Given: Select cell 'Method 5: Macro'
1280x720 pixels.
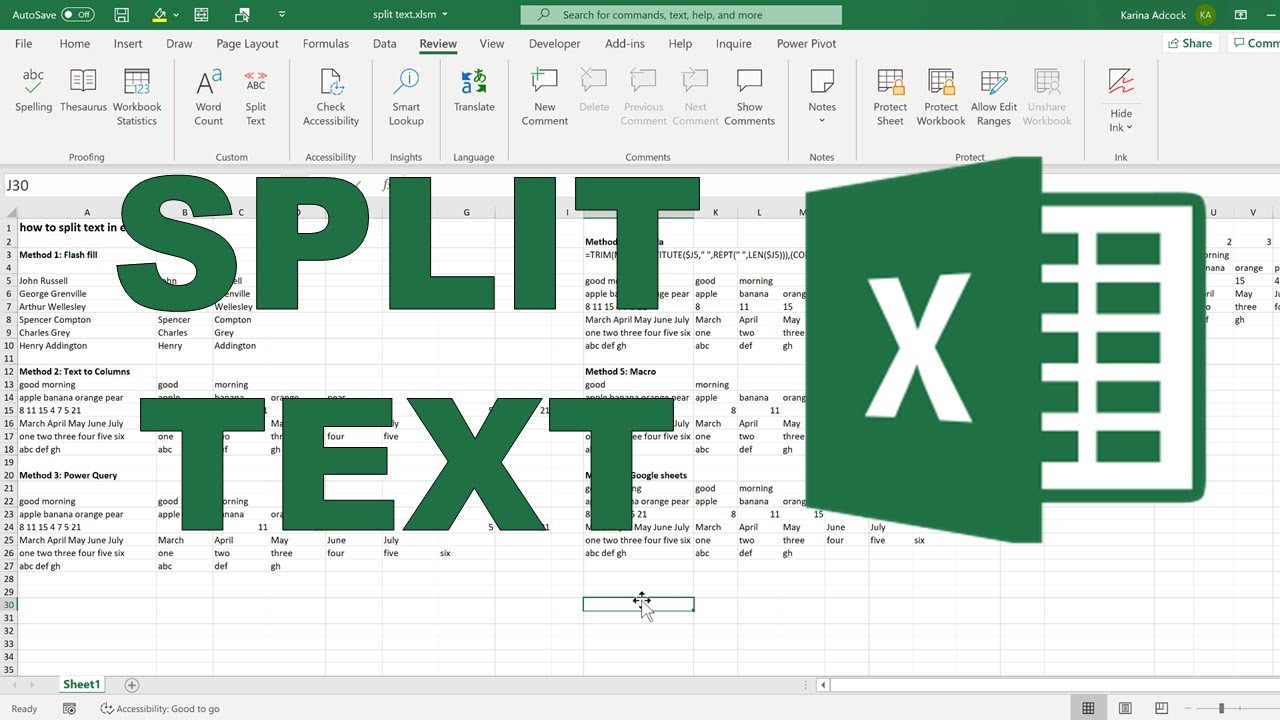Looking at the screenshot, I should [638, 371].
